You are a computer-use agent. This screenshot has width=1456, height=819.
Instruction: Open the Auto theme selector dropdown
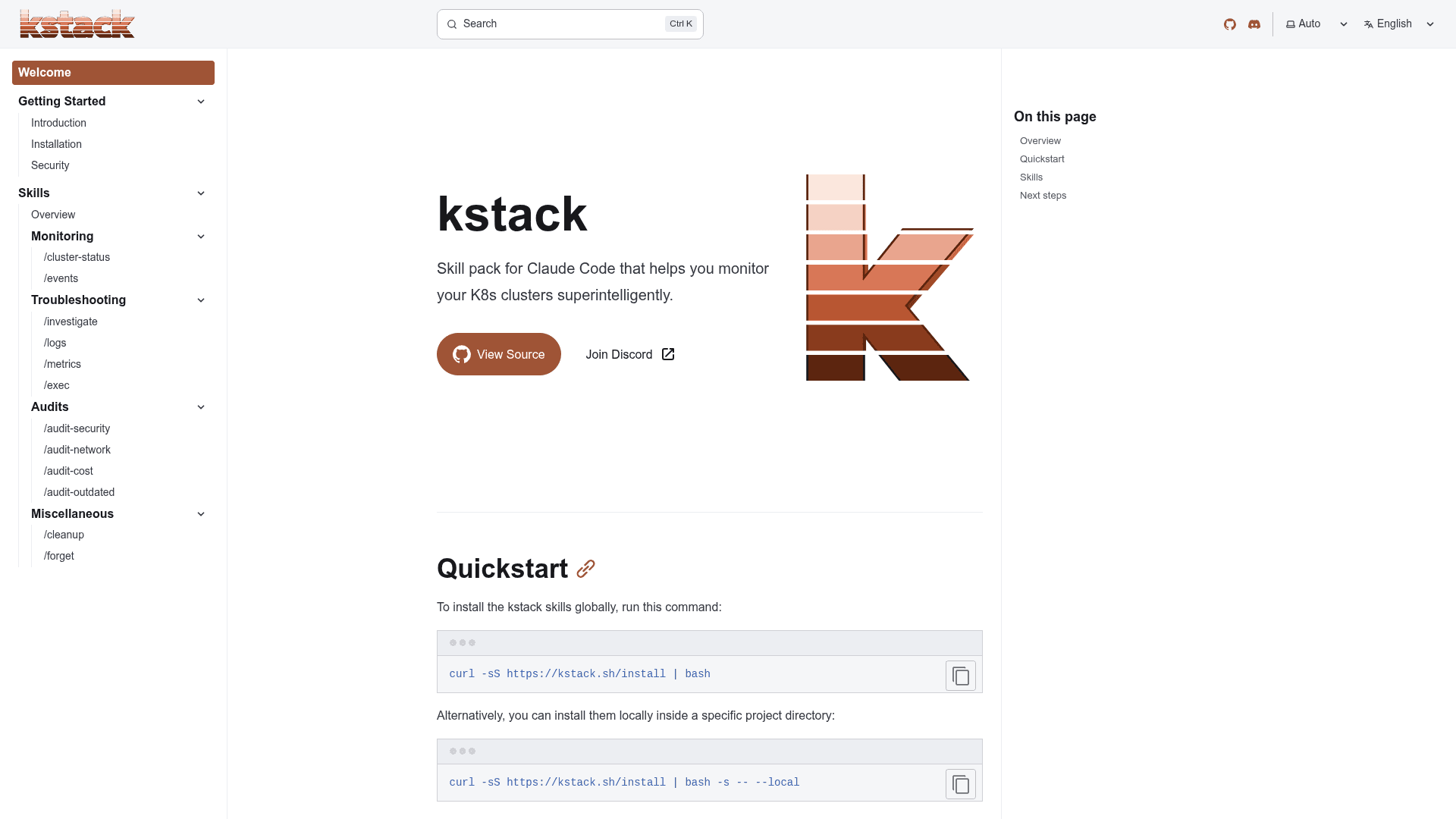(1316, 24)
